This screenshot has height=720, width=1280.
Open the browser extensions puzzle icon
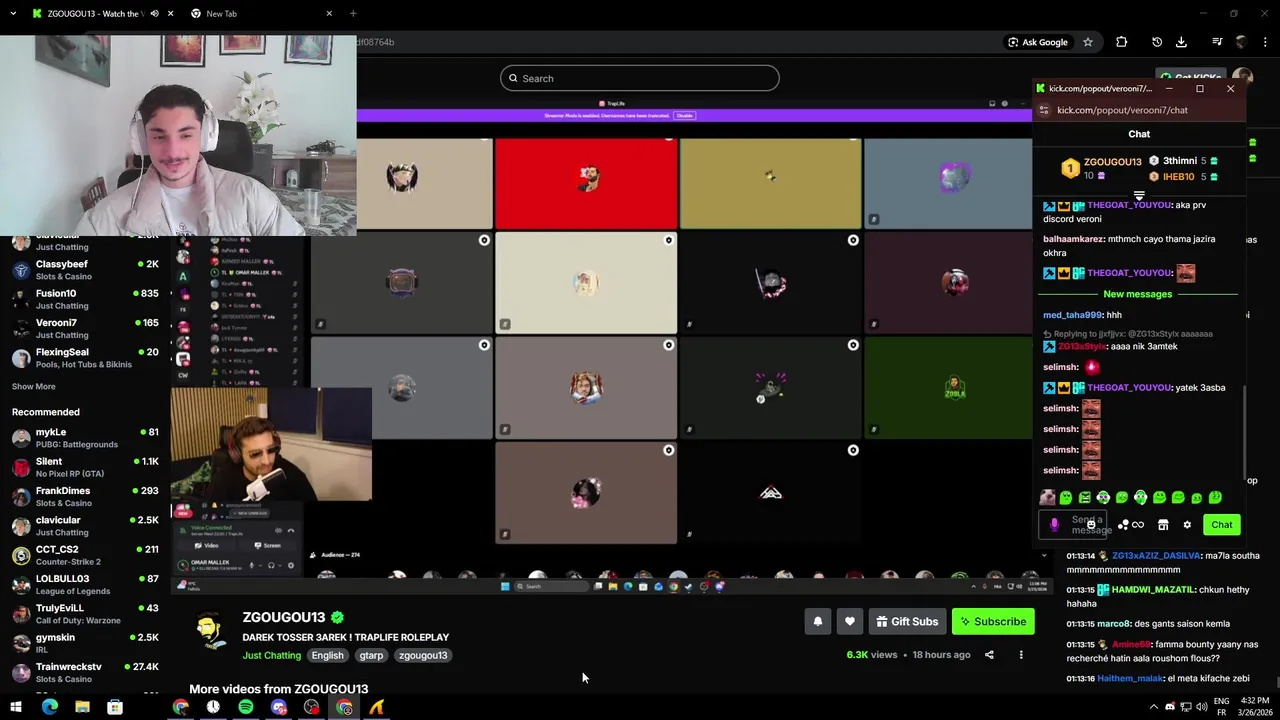point(1121,42)
